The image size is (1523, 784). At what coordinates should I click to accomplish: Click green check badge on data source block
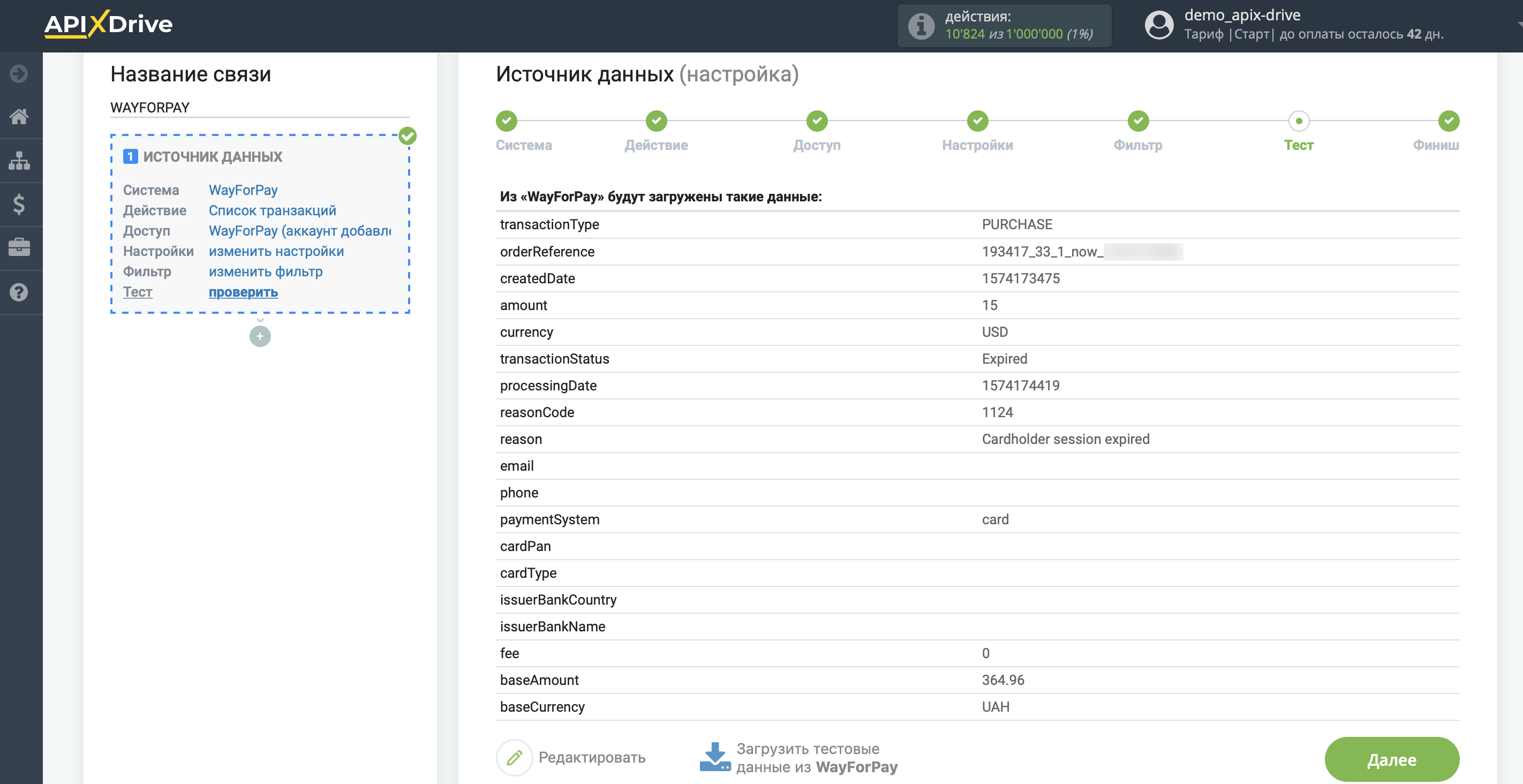408,136
